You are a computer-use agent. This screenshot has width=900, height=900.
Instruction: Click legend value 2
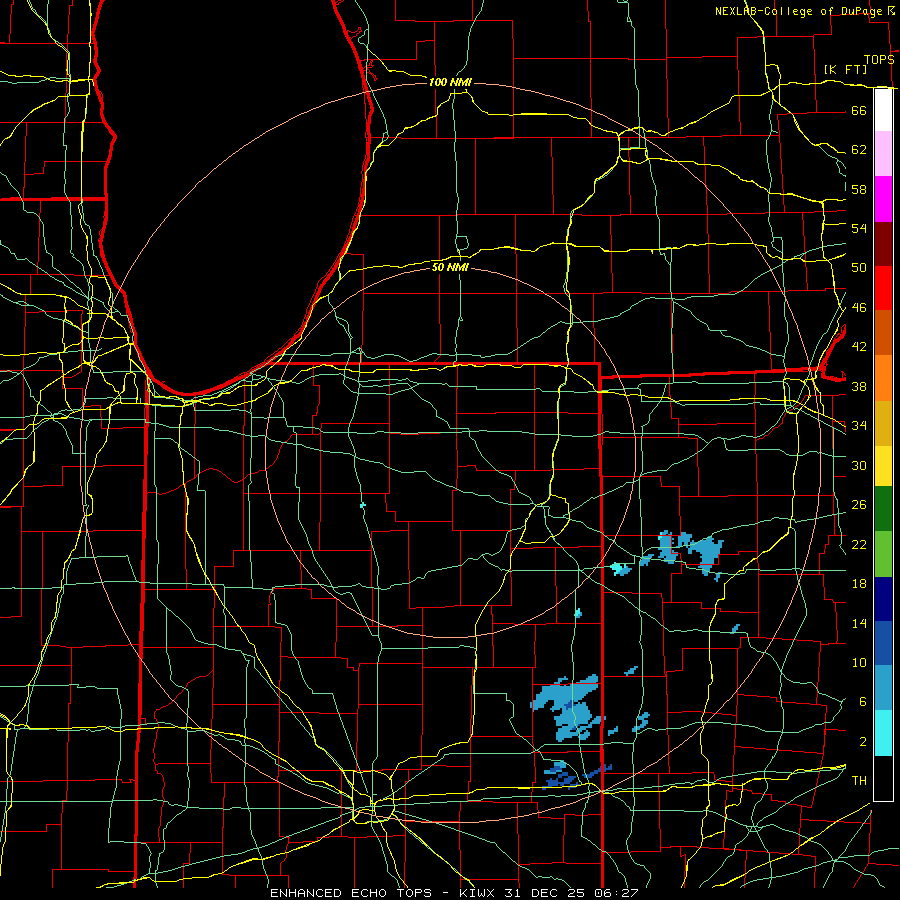click(x=862, y=742)
